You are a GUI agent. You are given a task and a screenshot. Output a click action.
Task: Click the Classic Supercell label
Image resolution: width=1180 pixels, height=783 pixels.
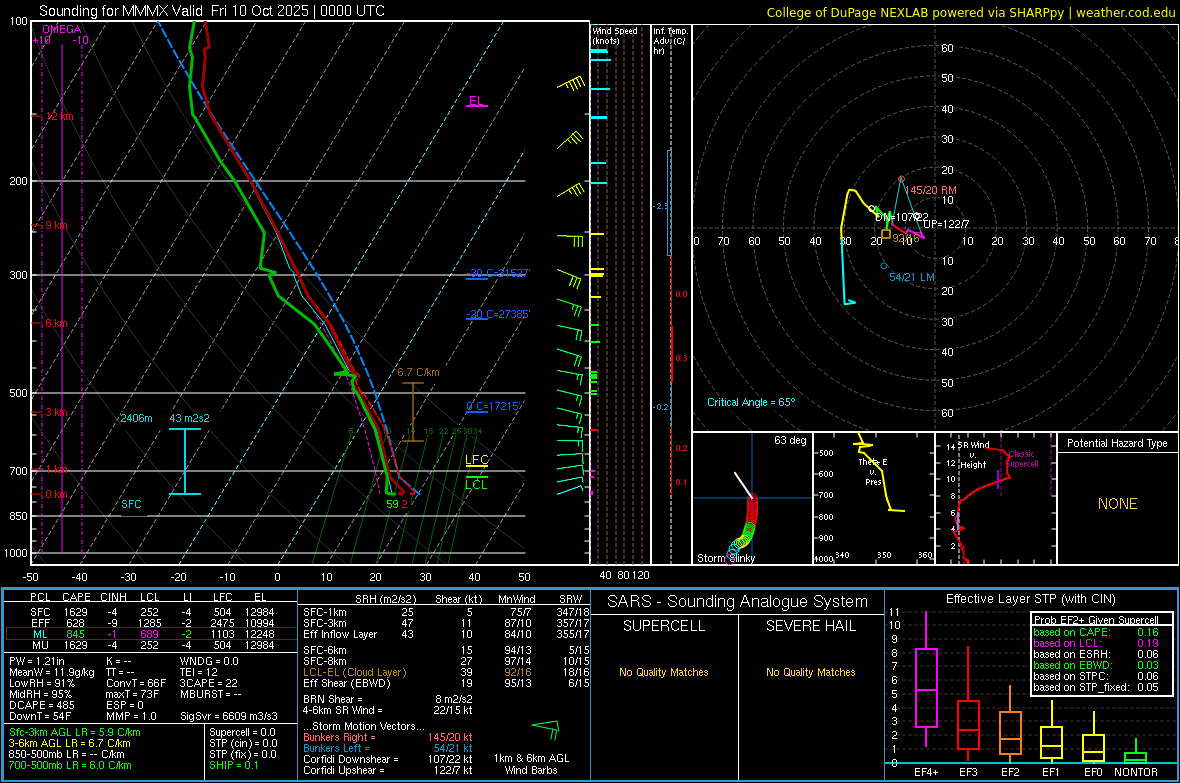click(x=1021, y=459)
